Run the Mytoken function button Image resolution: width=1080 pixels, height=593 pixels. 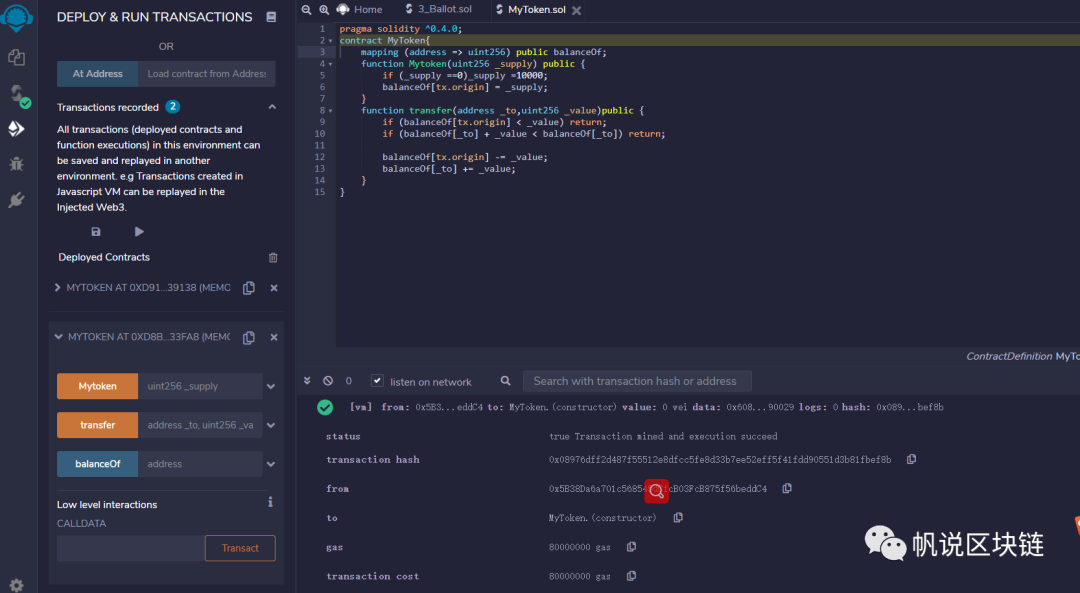tap(98, 386)
